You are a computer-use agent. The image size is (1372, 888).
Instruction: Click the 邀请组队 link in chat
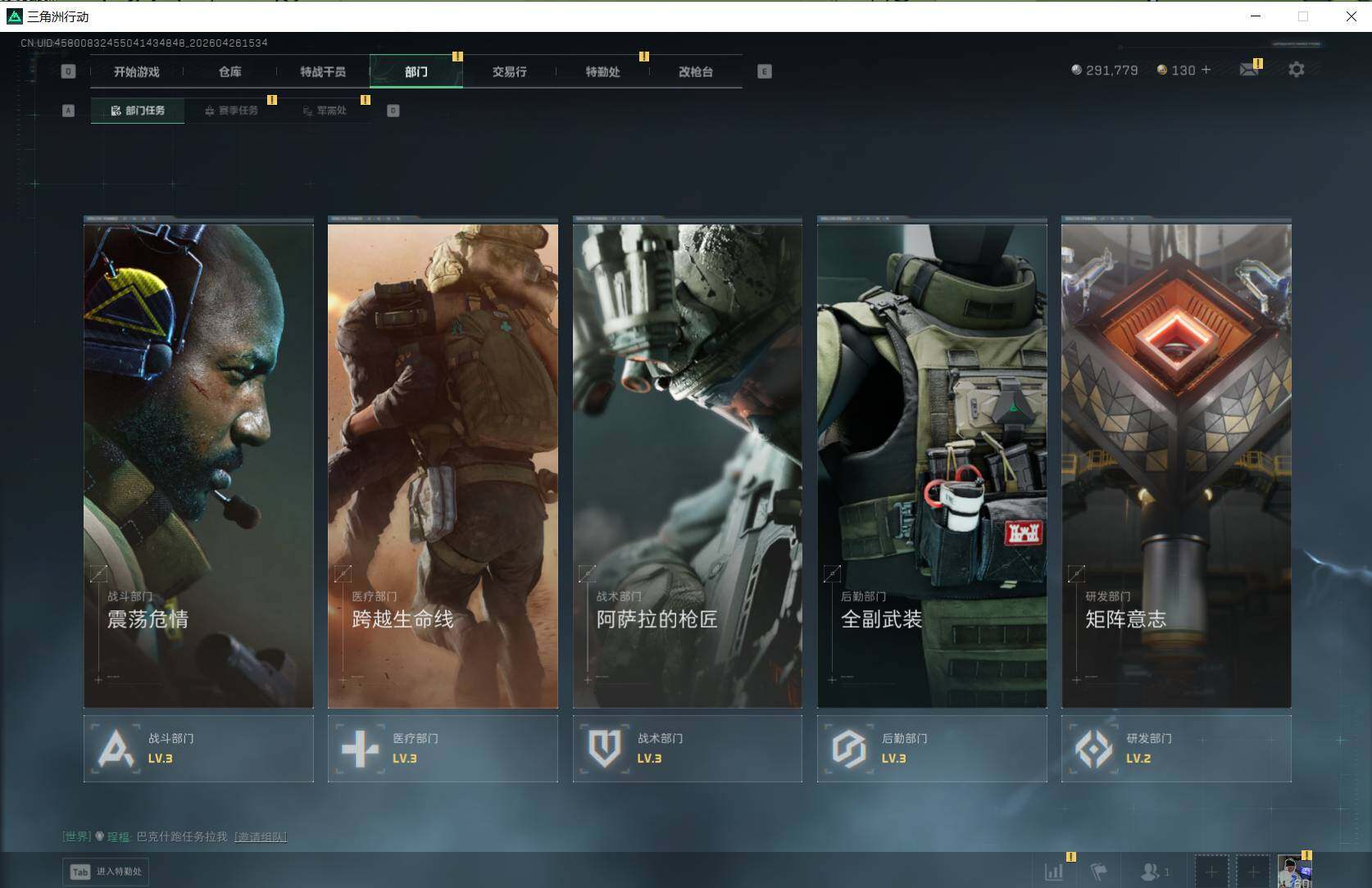(x=261, y=836)
